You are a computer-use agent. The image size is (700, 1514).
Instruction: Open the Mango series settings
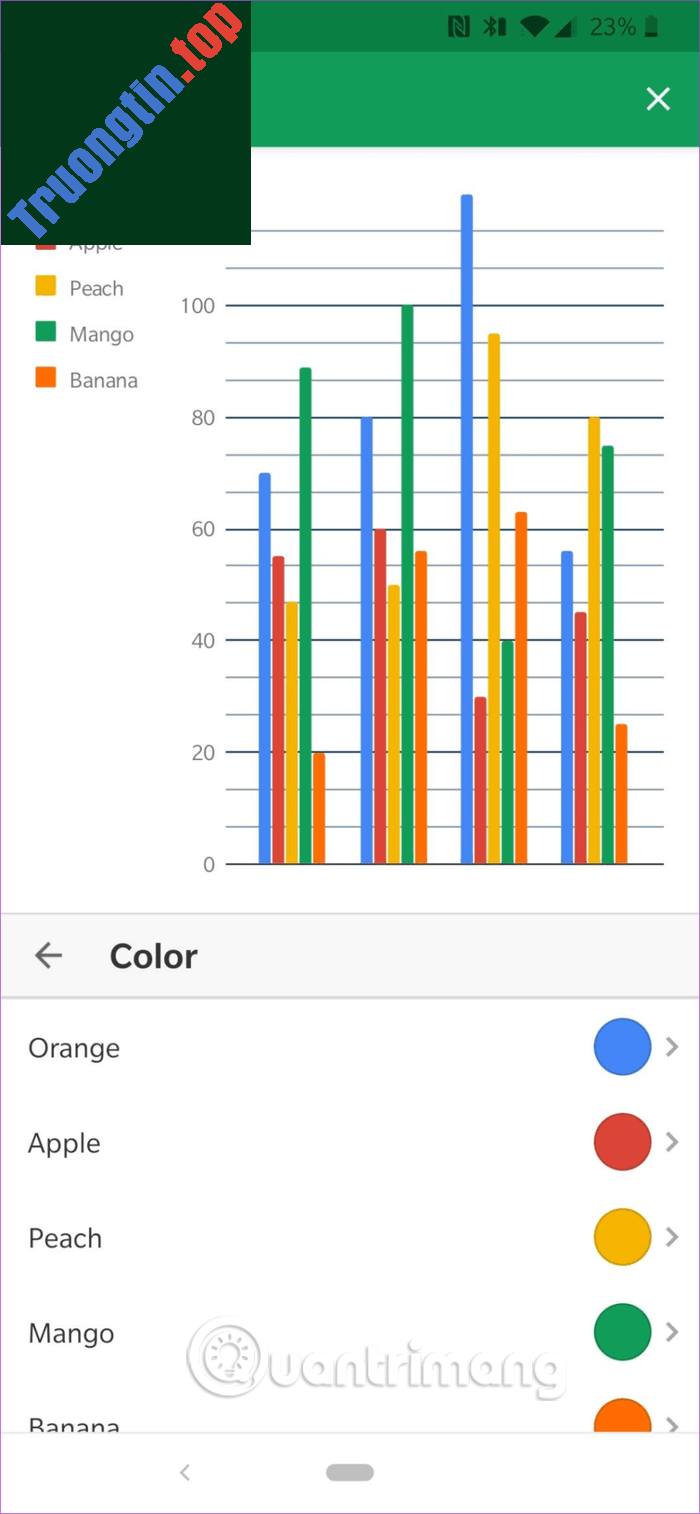tap(70, 1332)
